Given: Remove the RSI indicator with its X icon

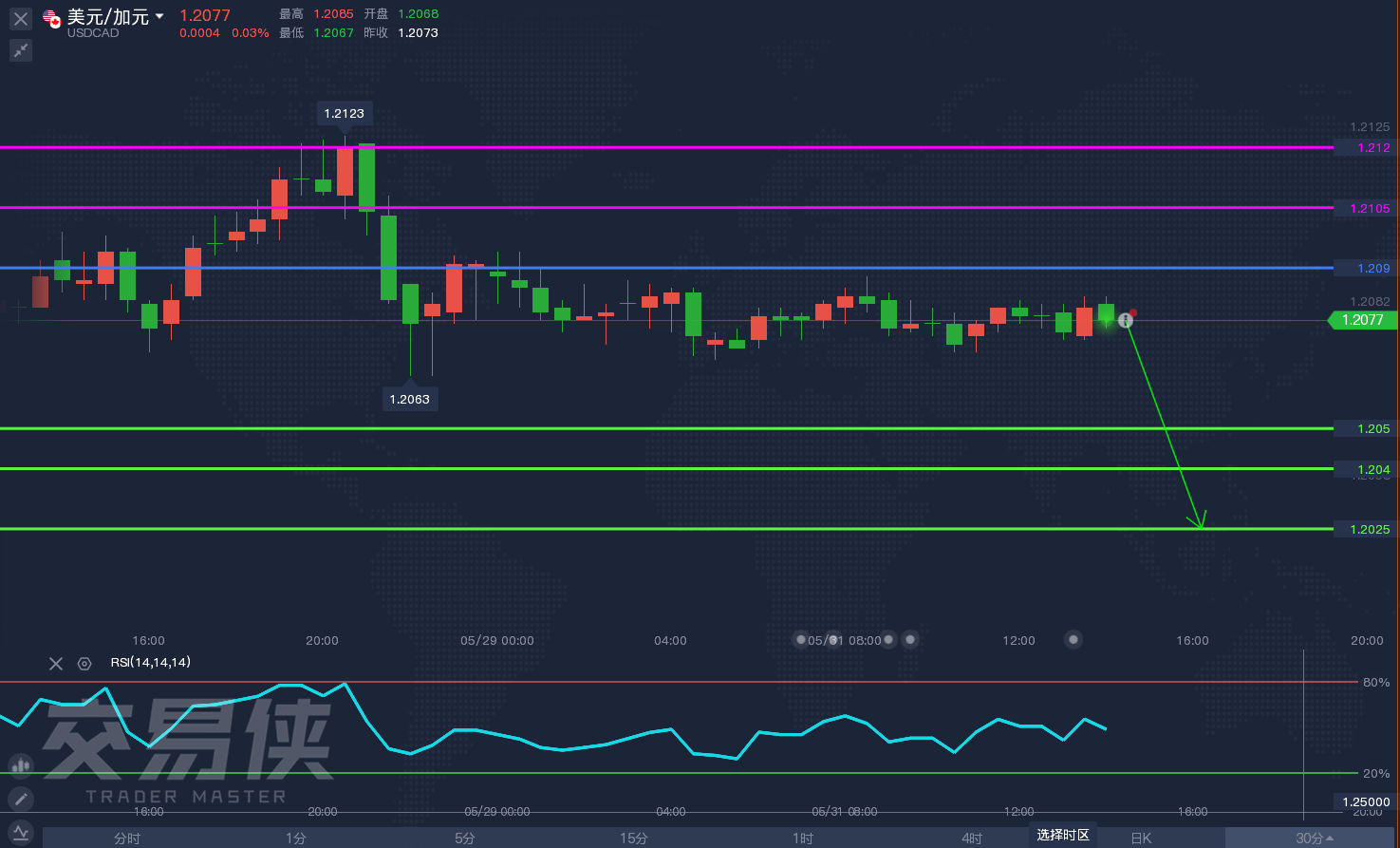Looking at the screenshot, I should tap(56, 664).
